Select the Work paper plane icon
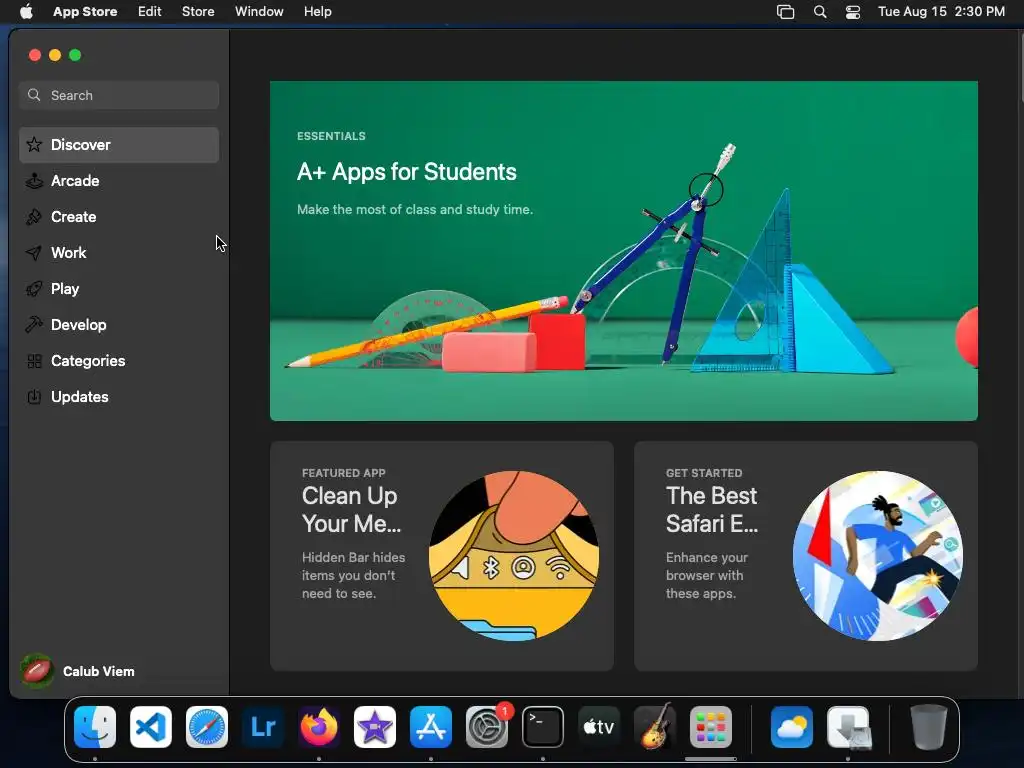 pyautogui.click(x=34, y=253)
